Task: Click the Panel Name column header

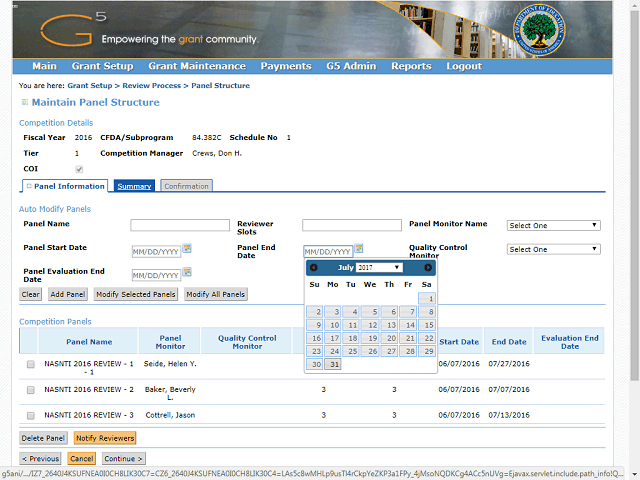Action: (89, 342)
